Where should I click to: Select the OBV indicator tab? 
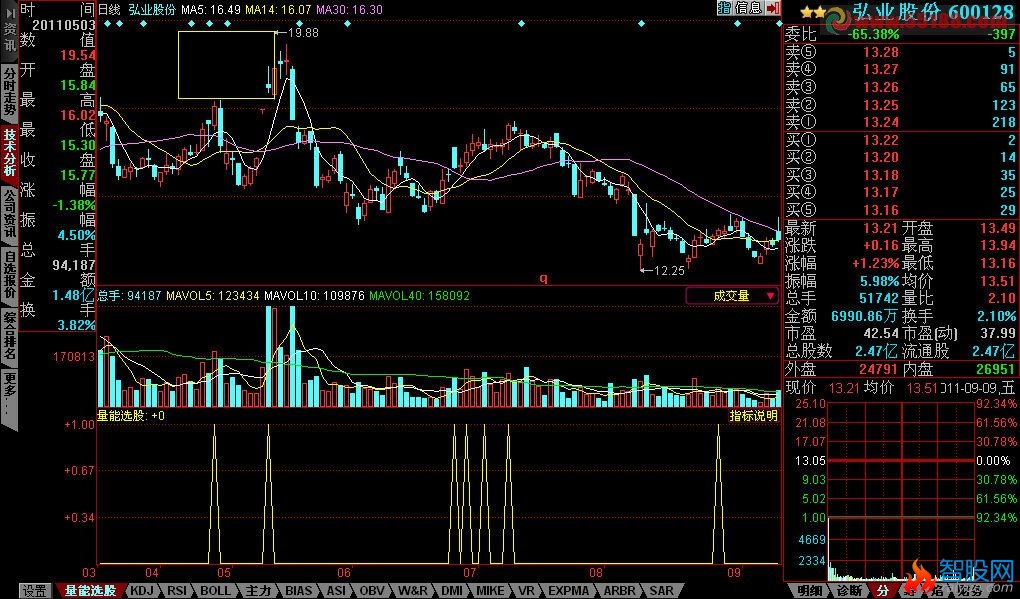pyautogui.click(x=372, y=591)
